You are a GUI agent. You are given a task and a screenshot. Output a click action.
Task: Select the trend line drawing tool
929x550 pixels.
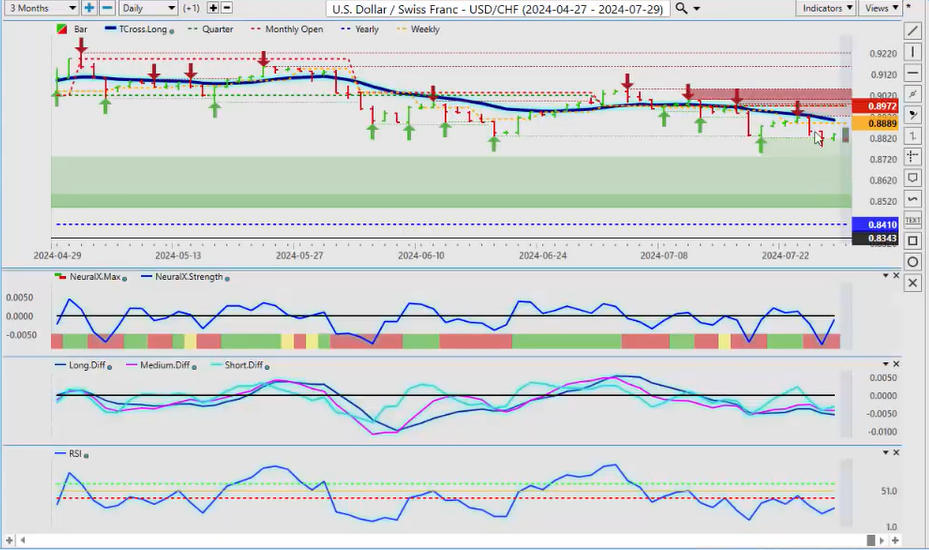[x=913, y=31]
